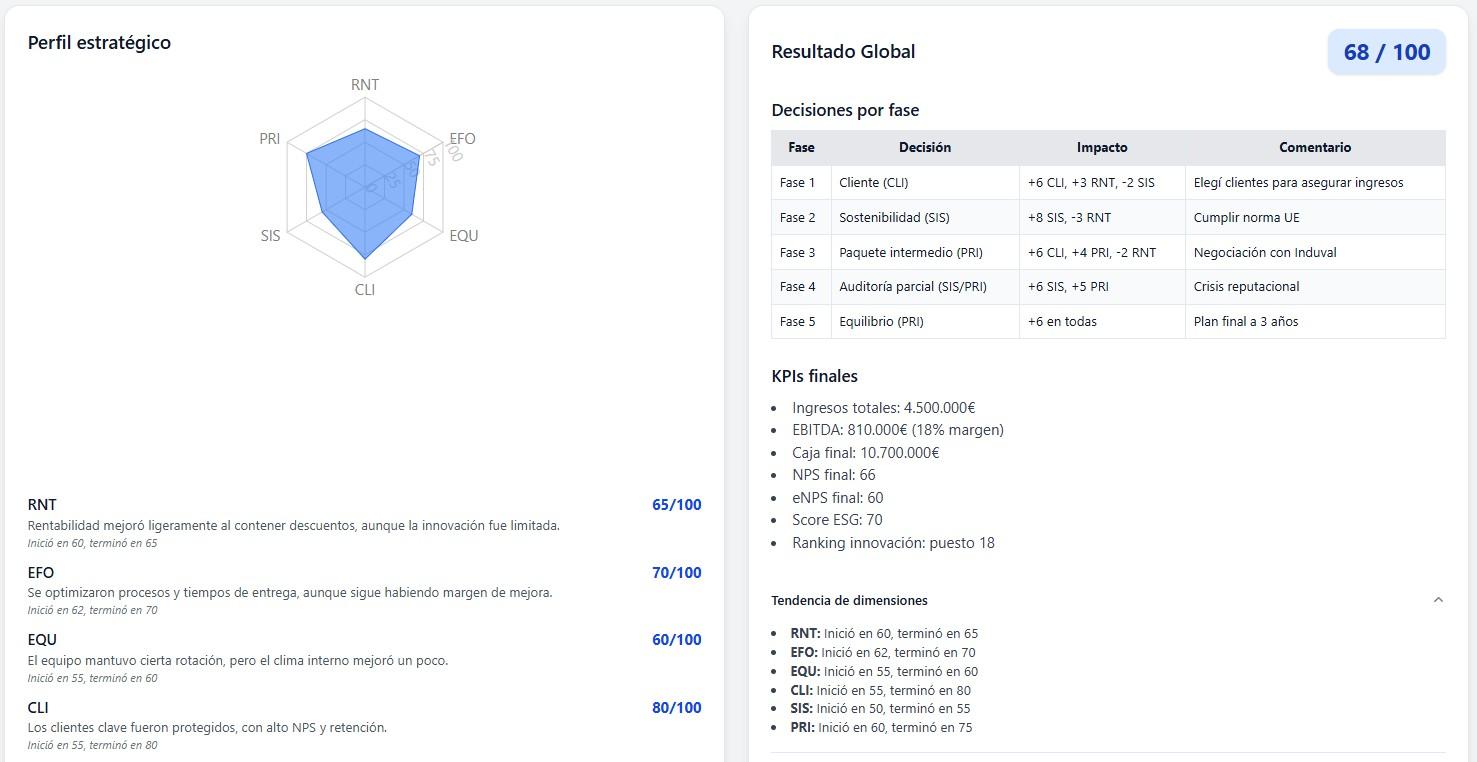Screen dimensions: 1477x762
Task: Click the 68 / 100 global score badge
Action: [x=1386, y=52]
